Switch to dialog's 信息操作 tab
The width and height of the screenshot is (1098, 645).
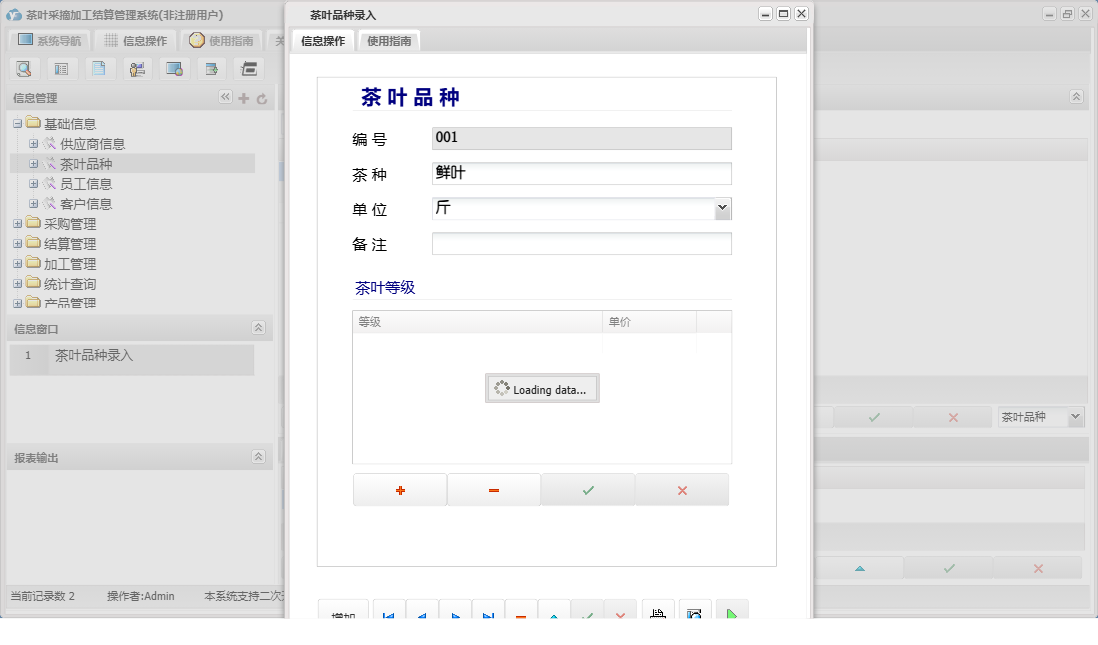323,41
